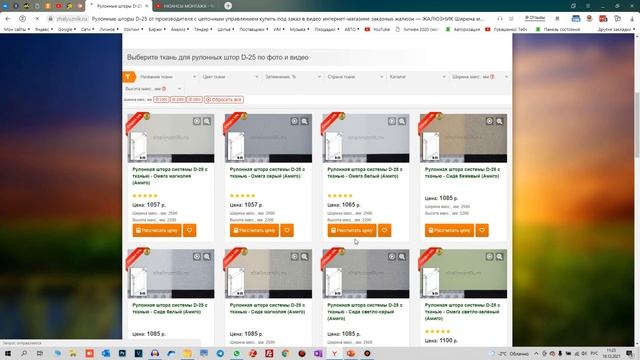
Task: Expand Каталог filter dropdown
Action: click(417, 77)
